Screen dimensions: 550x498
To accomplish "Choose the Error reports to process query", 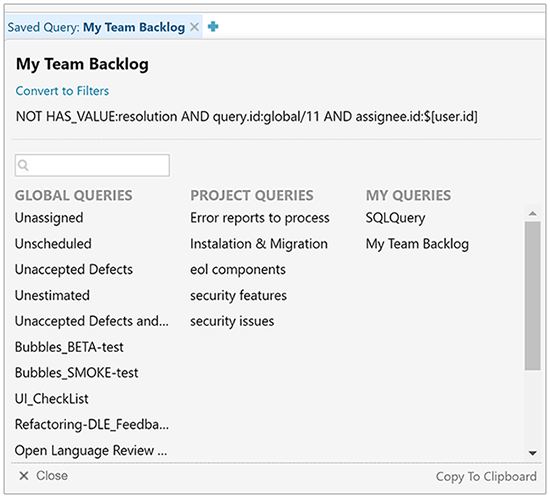I will coord(260,218).
